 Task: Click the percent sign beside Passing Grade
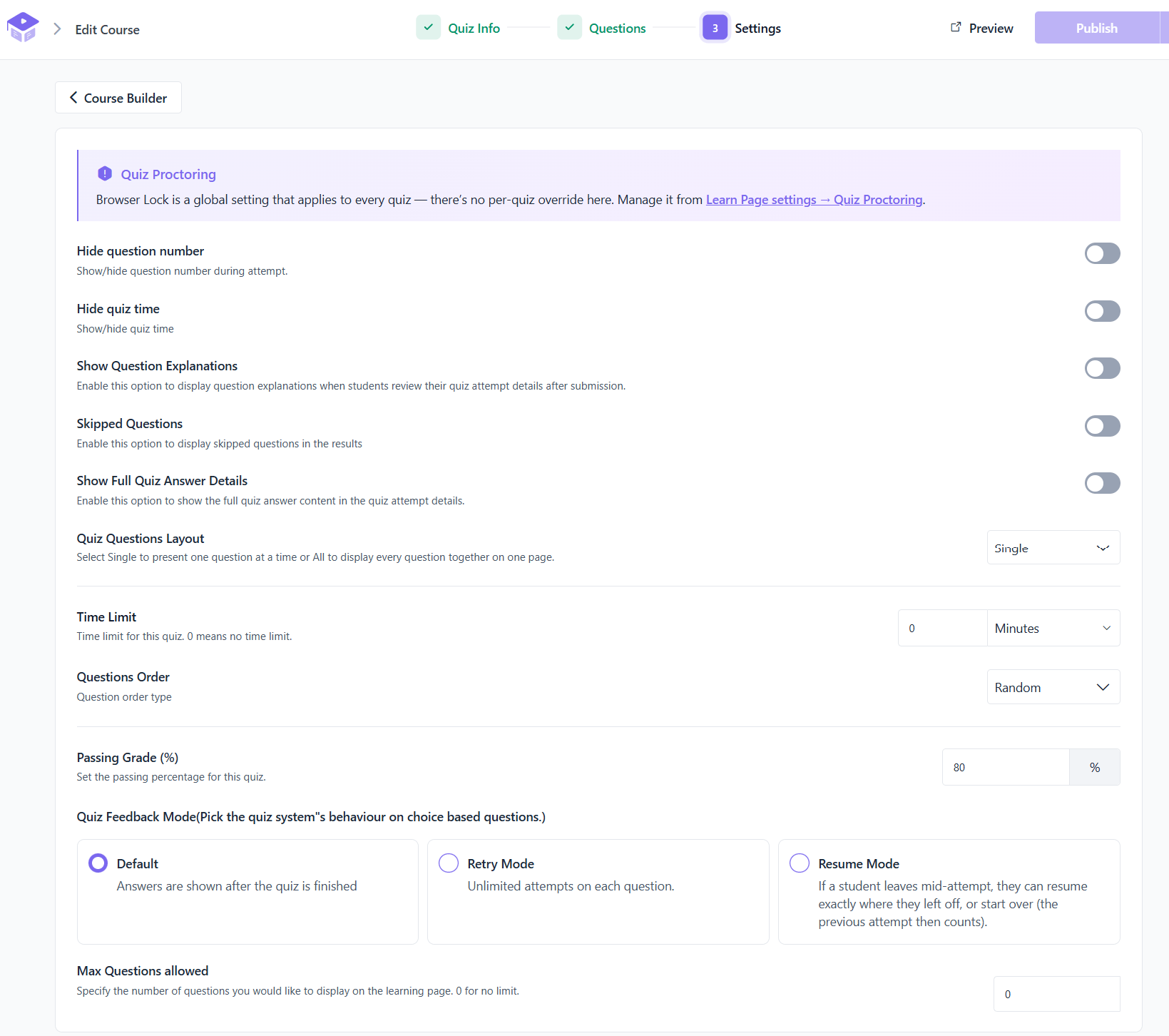1095,767
